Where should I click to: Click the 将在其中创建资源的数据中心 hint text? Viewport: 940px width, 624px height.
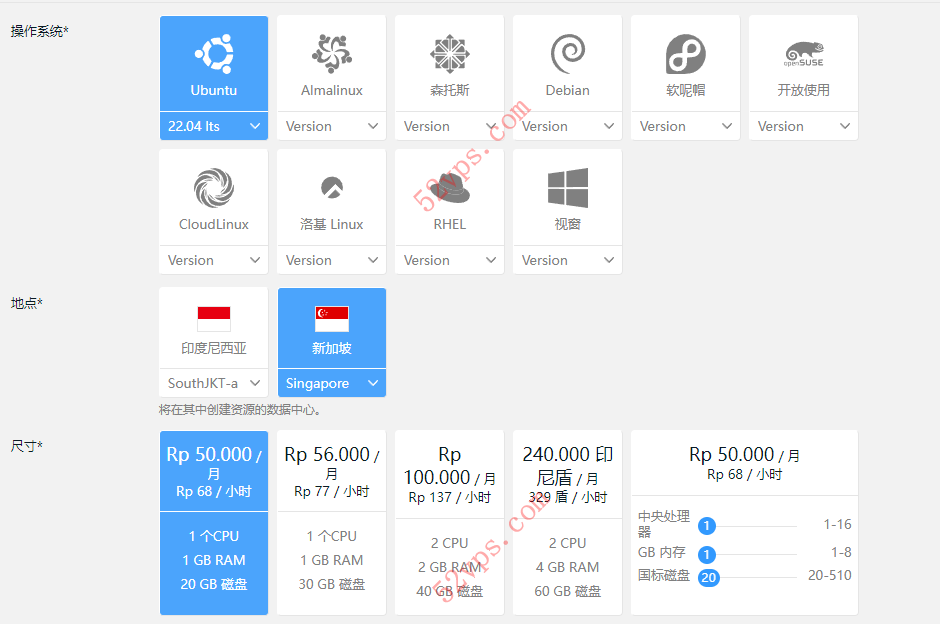tap(240, 410)
